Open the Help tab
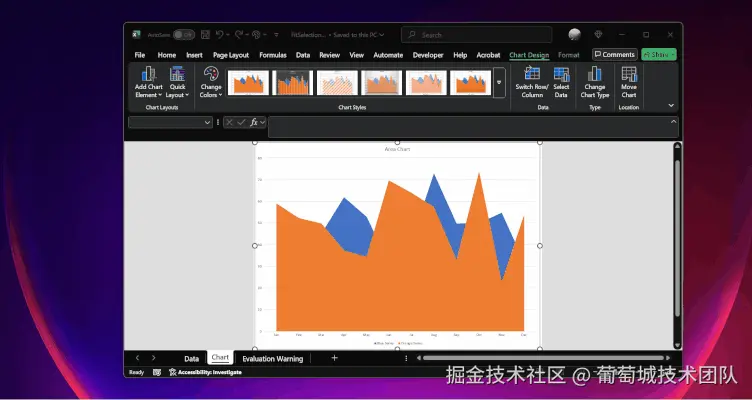Screen dimensions: 752x400 click(460, 55)
